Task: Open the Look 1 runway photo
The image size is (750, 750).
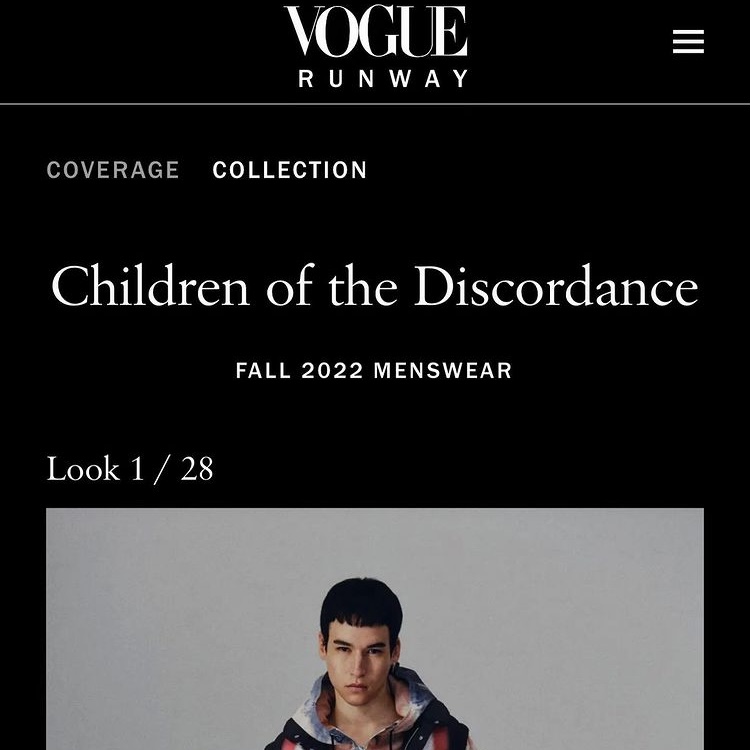Action: click(375, 629)
